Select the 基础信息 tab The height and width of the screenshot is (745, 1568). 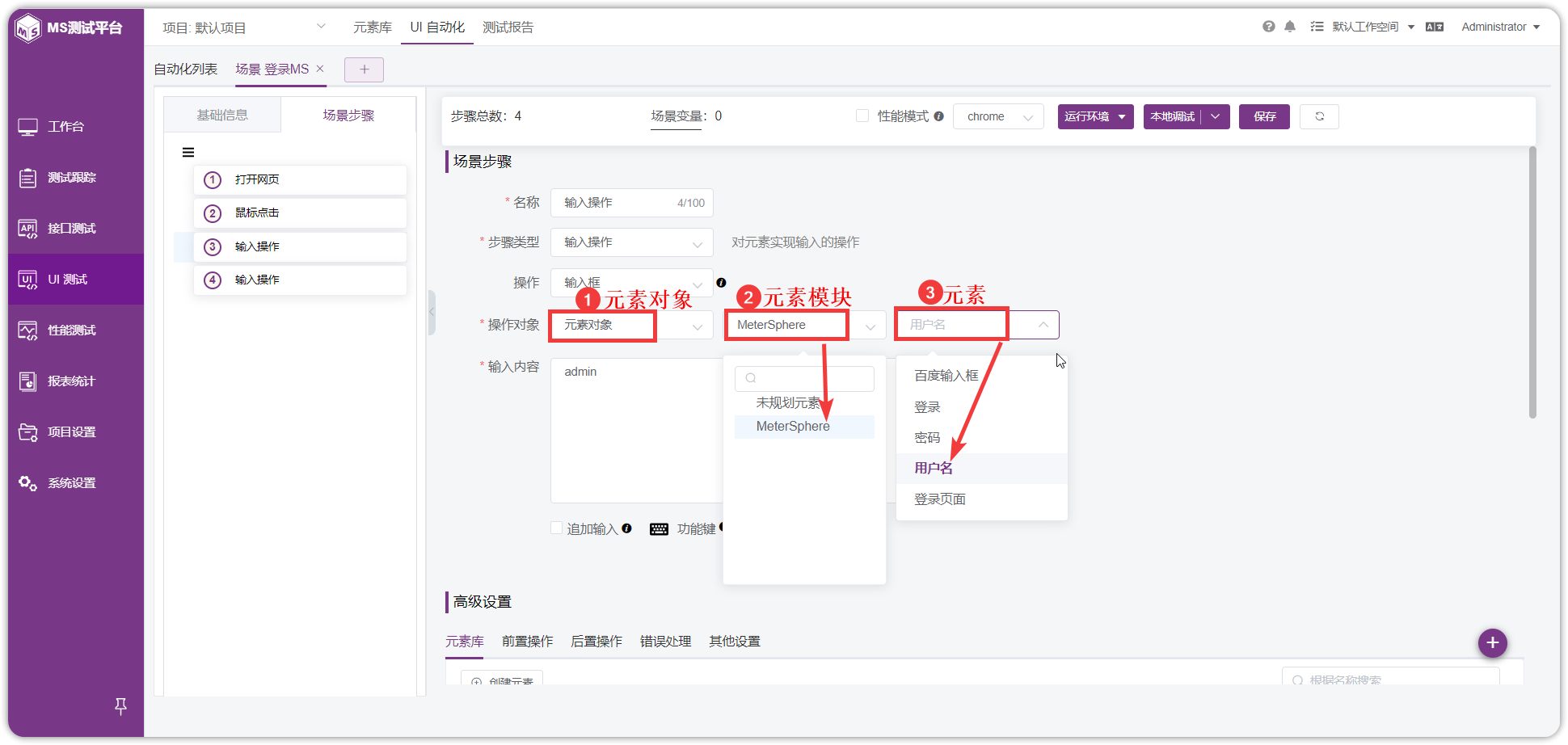point(222,115)
